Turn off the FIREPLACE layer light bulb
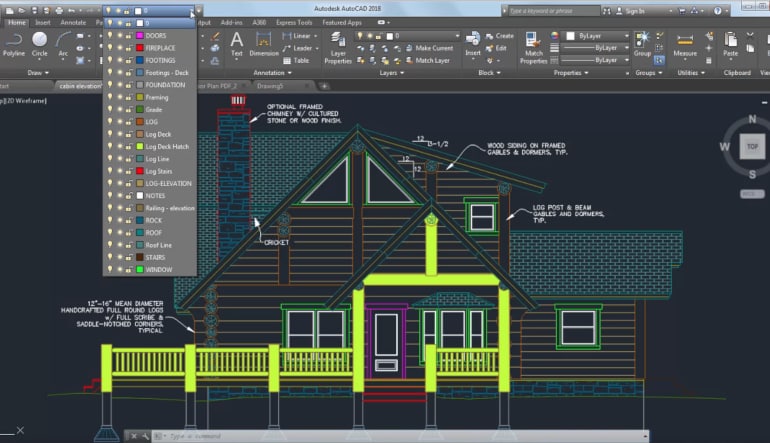Image resolution: width=770 pixels, height=443 pixels. (x=110, y=48)
